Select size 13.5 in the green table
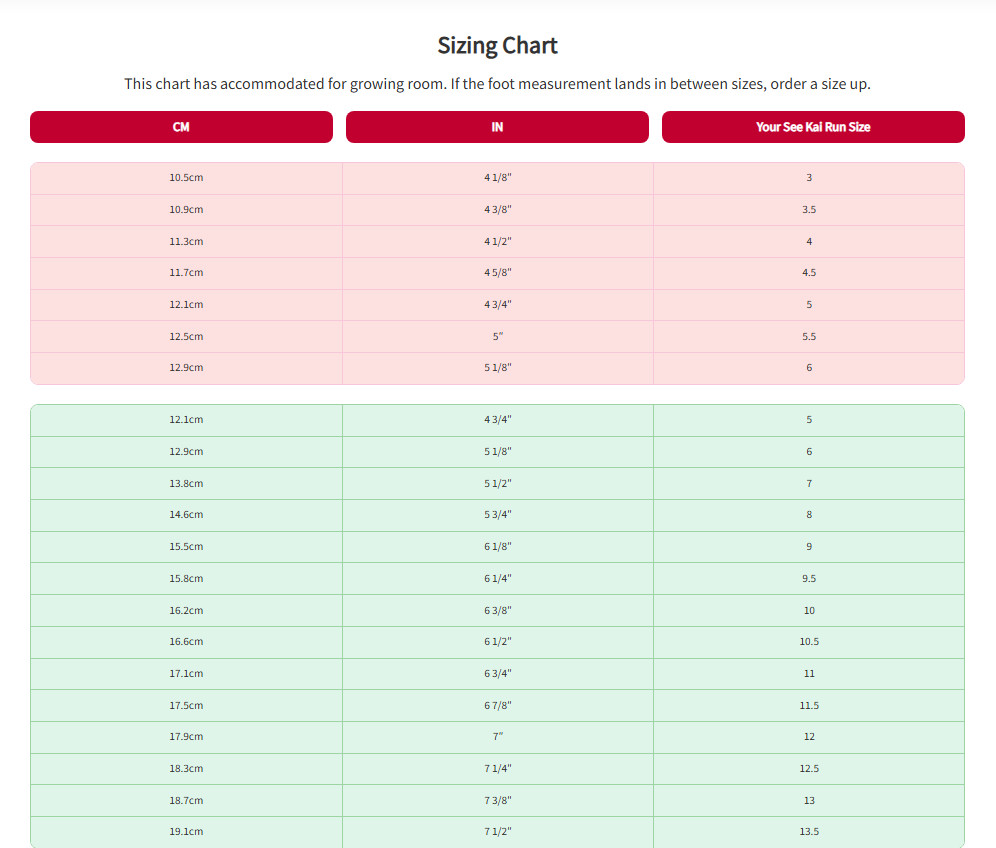The height and width of the screenshot is (848, 996). coord(809,831)
